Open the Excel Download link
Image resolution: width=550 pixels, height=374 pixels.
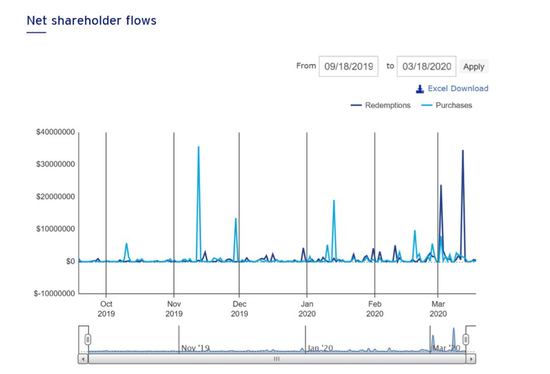458,88
